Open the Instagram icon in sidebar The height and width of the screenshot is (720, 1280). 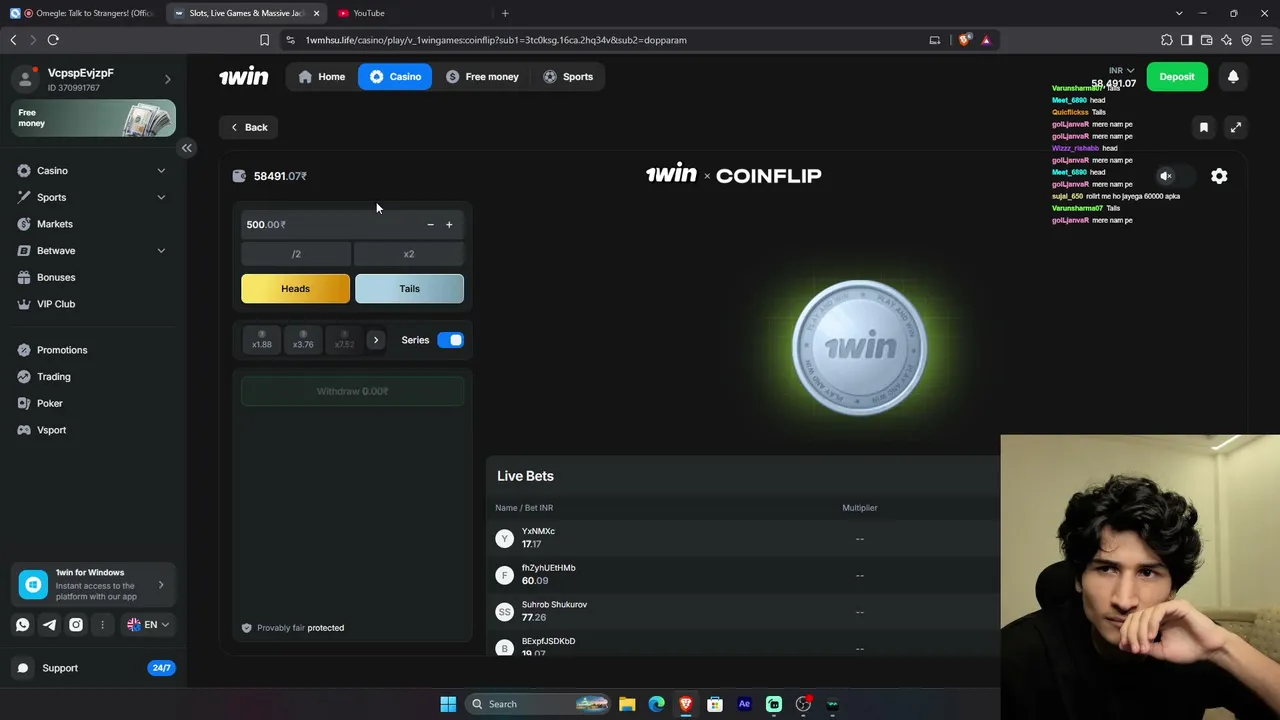coord(76,625)
